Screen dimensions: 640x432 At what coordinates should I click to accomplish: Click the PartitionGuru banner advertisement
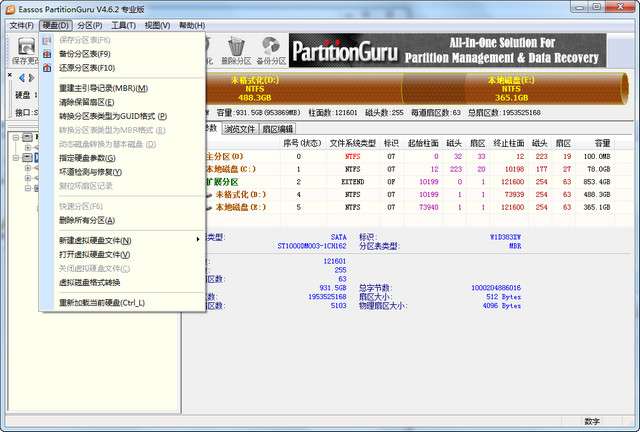click(447, 50)
